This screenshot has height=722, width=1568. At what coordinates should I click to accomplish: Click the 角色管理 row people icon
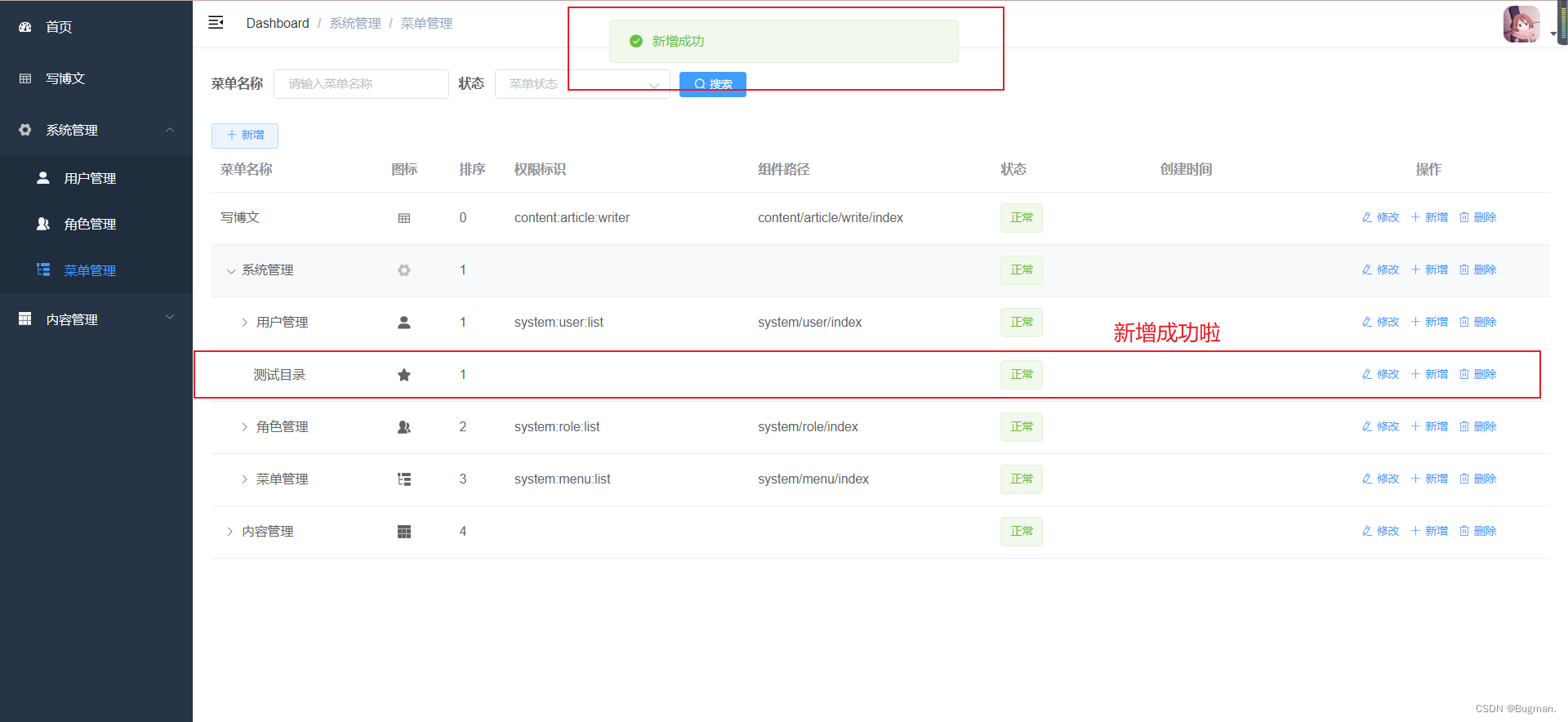pos(404,427)
